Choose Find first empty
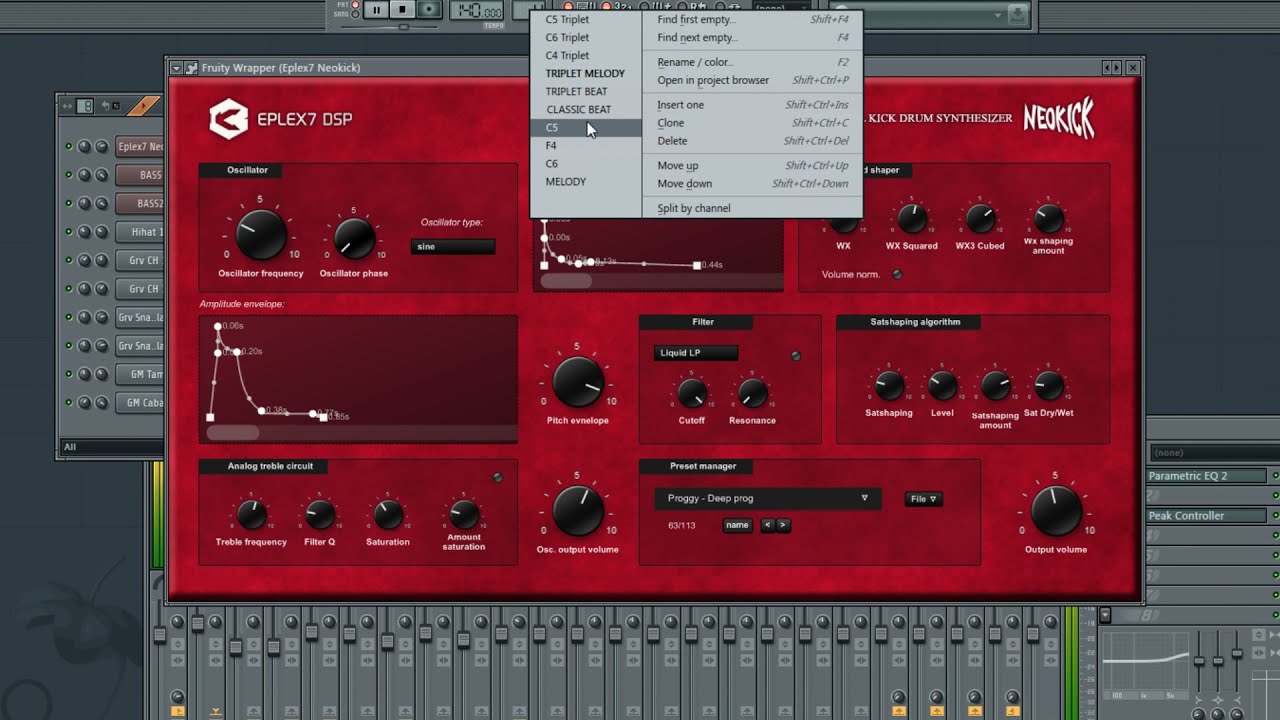Screen dimensions: 1280x720 pos(752,19)
